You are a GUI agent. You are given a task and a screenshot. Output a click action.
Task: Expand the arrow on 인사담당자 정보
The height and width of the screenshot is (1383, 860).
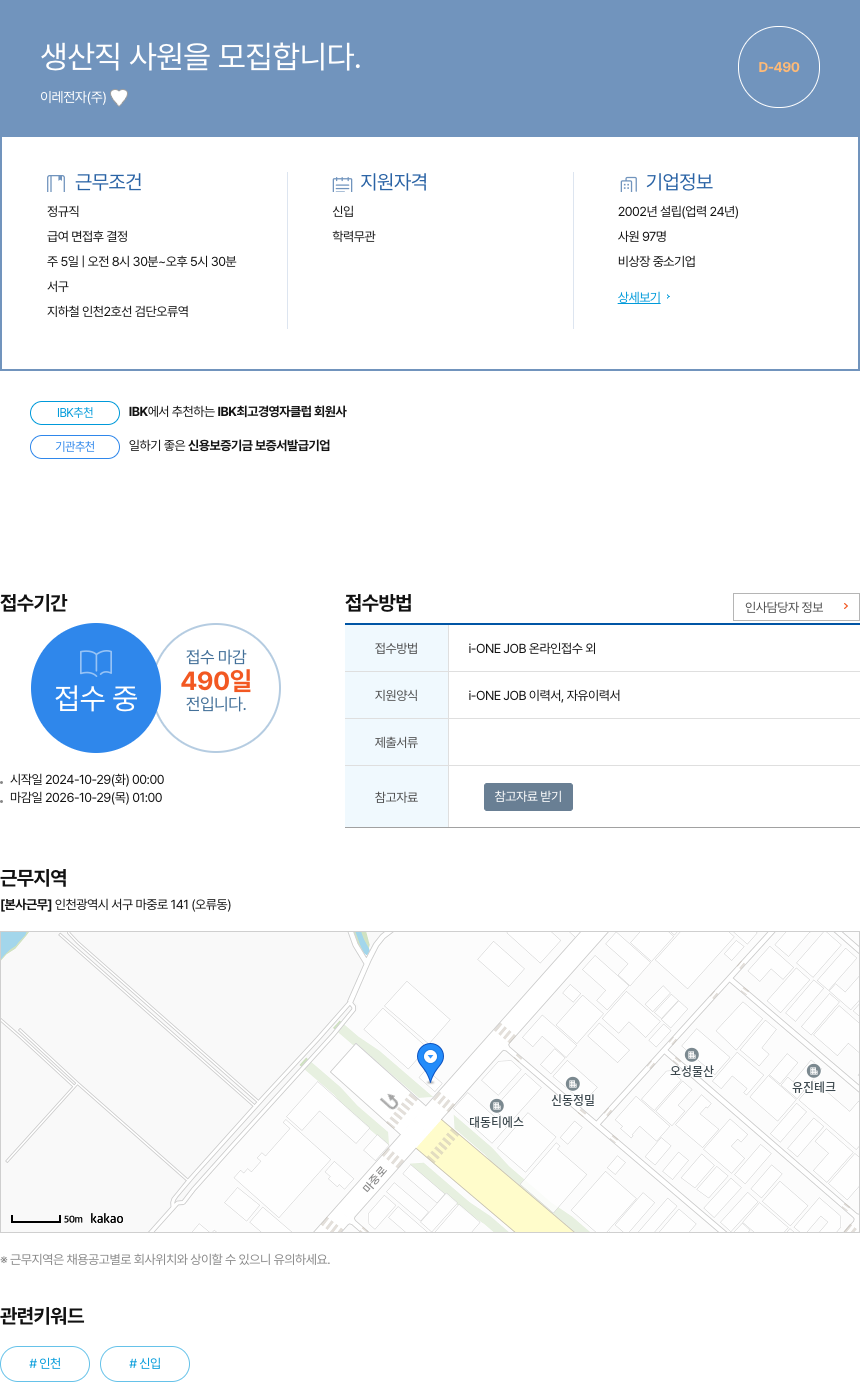tap(845, 607)
